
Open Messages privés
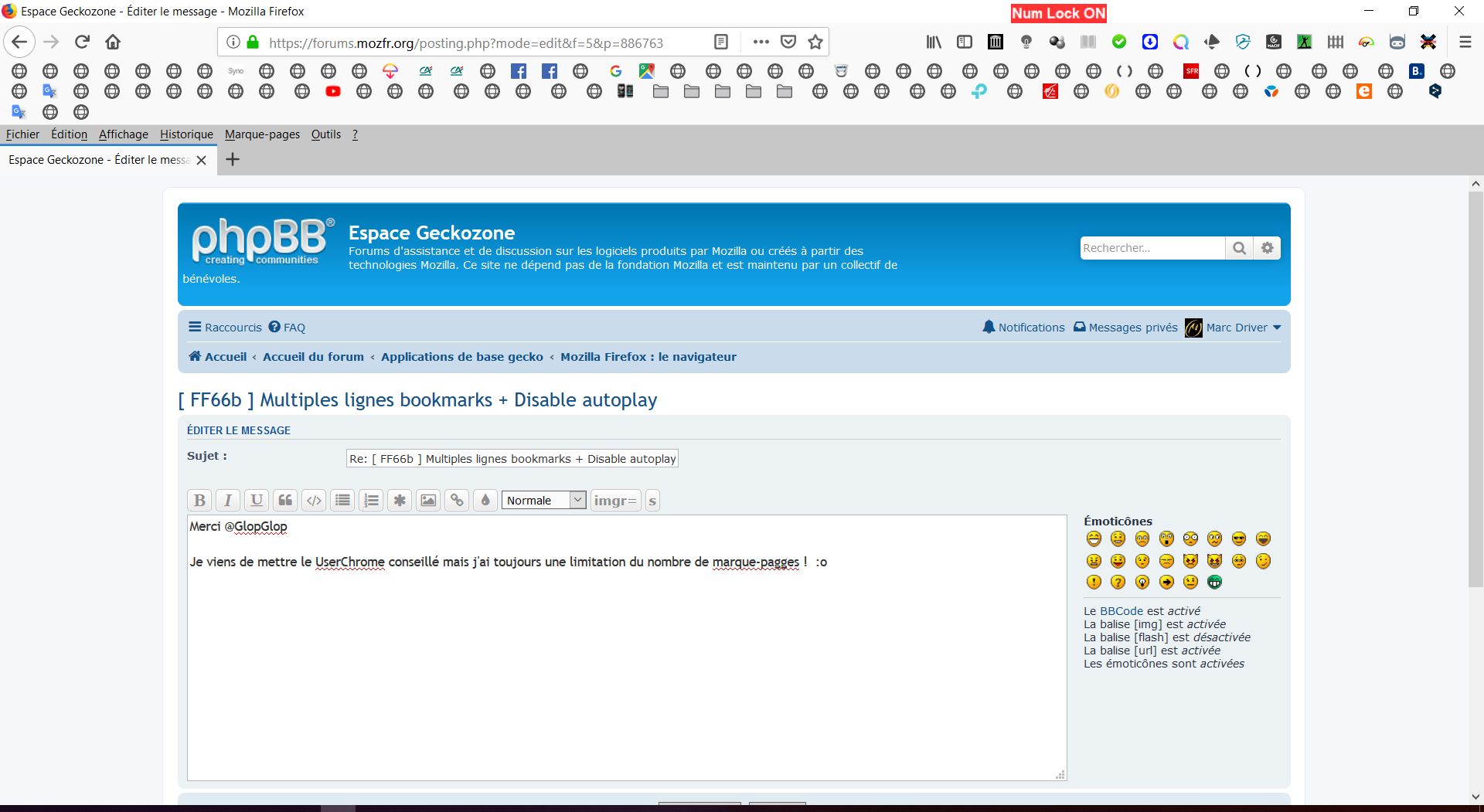click(x=1125, y=328)
